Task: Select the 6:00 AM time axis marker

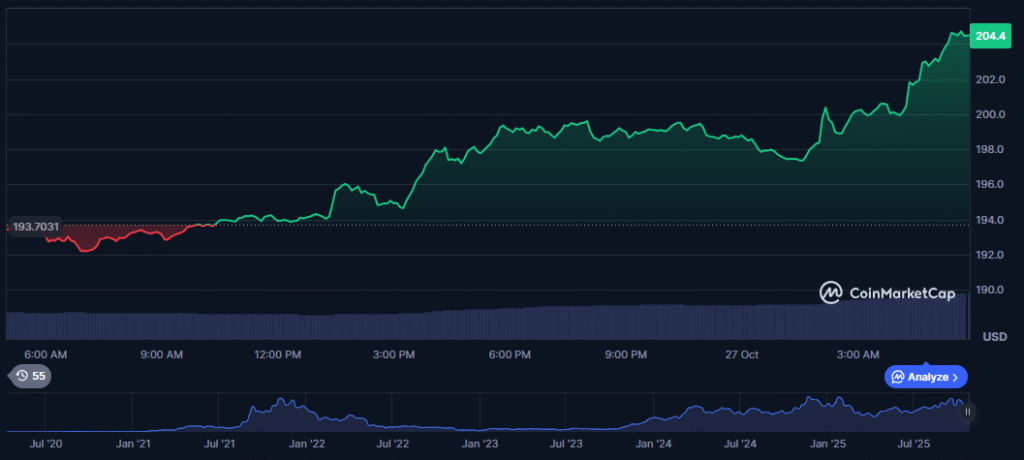Action: click(45, 355)
